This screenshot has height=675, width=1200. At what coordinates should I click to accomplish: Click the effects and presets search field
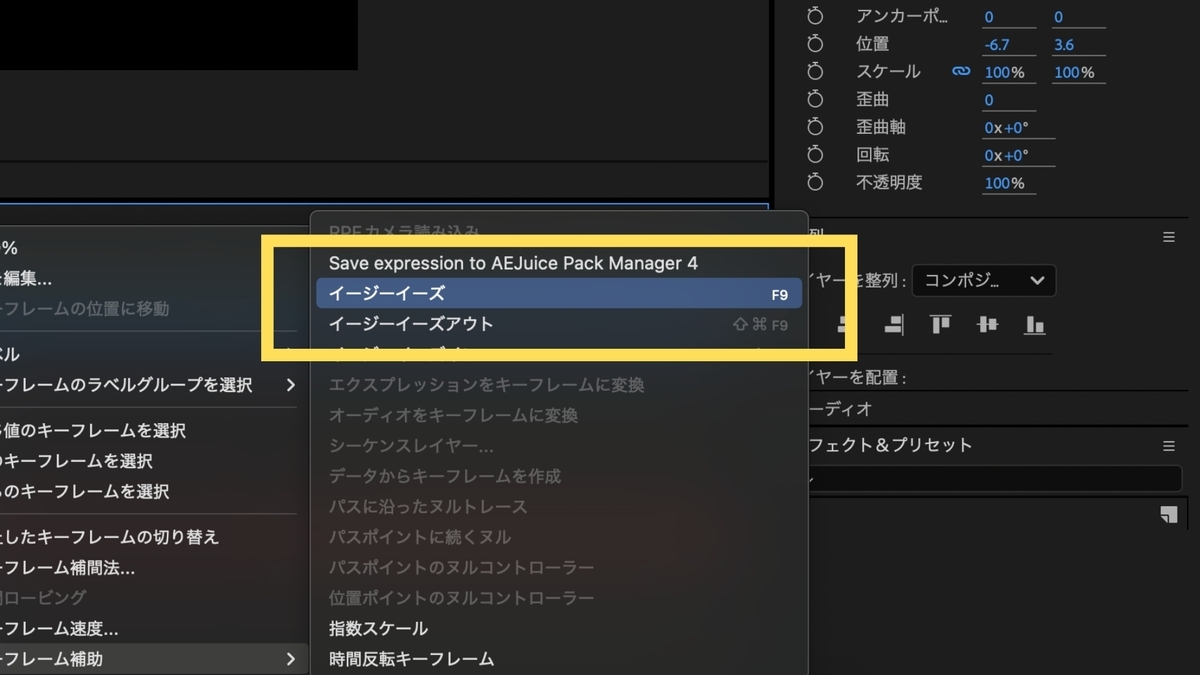click(x=995, y=479)
